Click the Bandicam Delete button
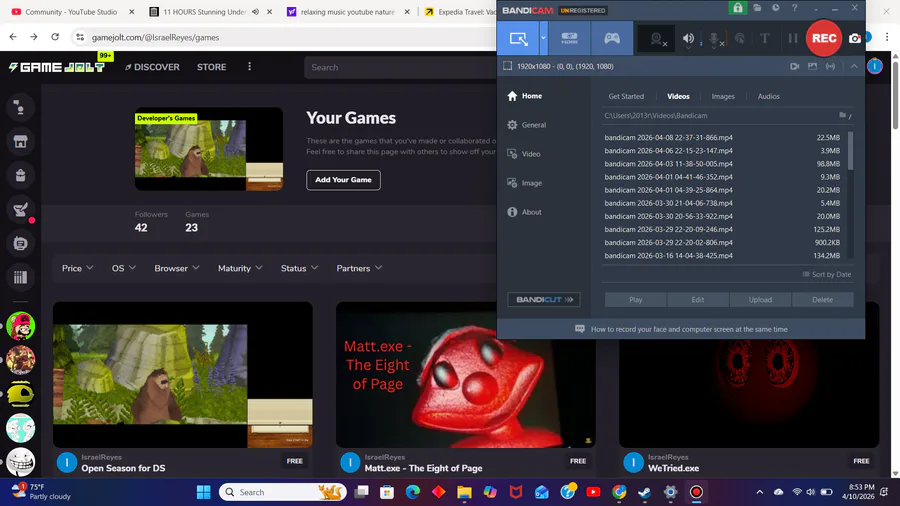The image size is (900, 506). pos(823,299)
